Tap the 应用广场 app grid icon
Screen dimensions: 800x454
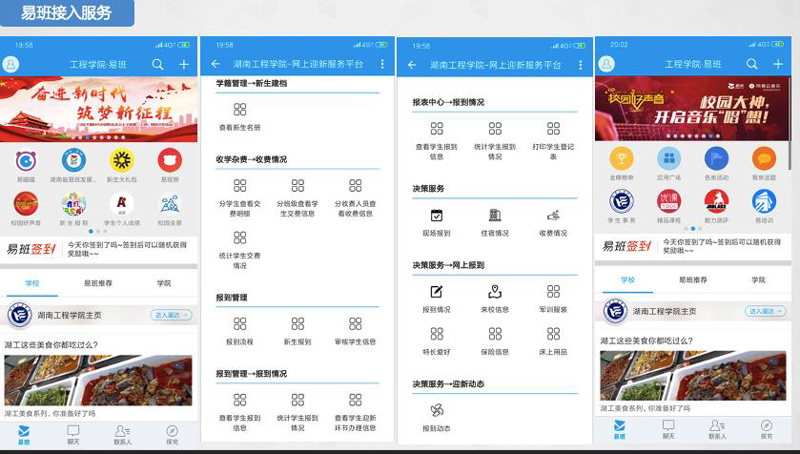coord(669,159)
